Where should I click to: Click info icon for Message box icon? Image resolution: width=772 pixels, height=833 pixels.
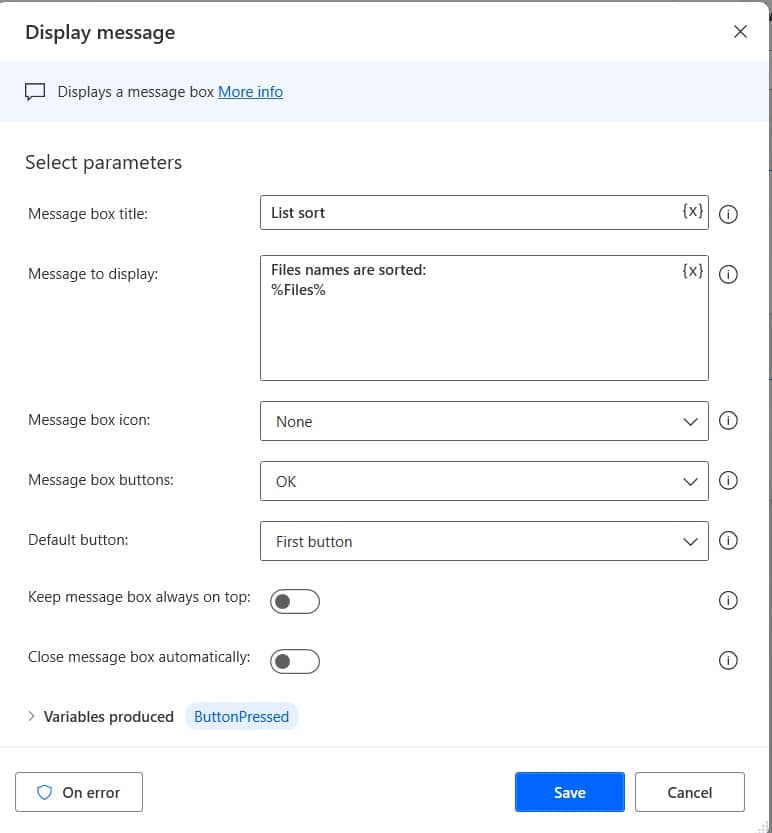point(728,420)
